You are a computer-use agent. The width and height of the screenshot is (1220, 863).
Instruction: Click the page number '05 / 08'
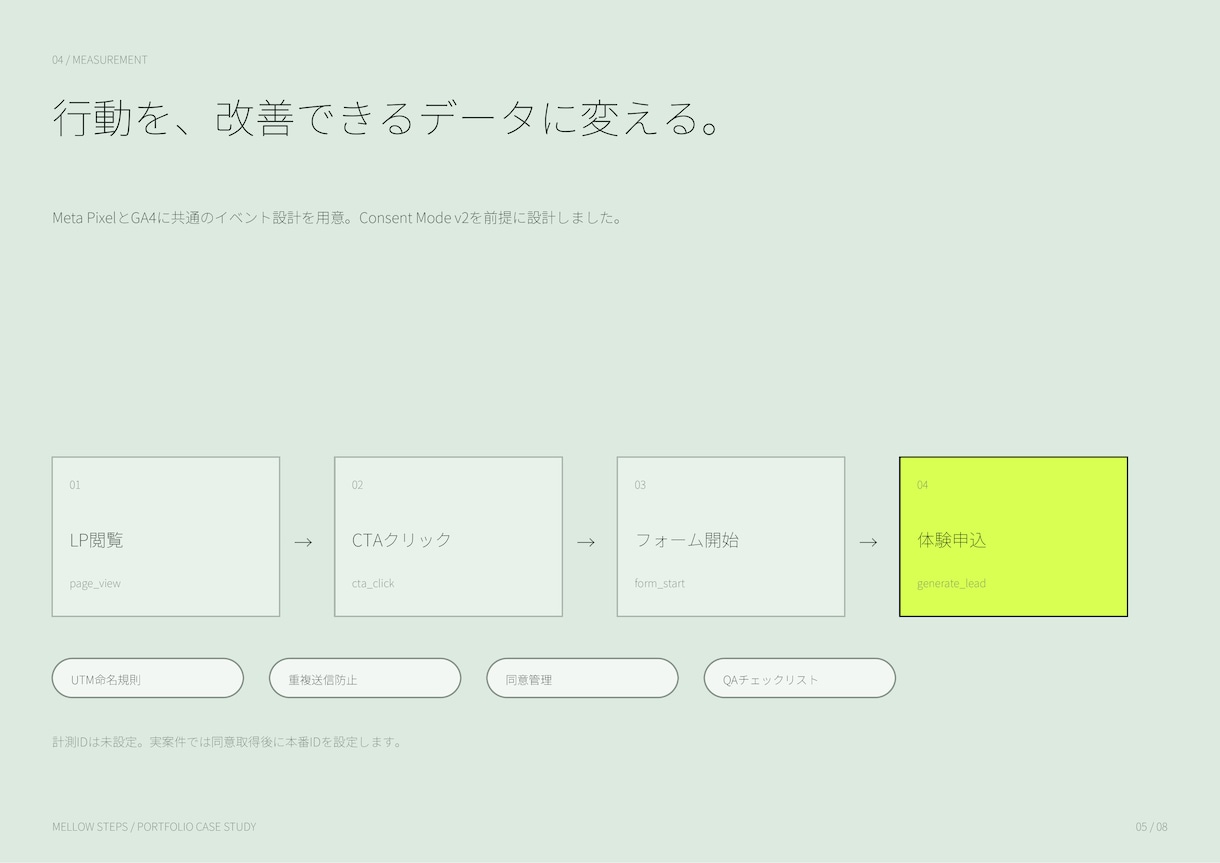(x=1151, y=827)
